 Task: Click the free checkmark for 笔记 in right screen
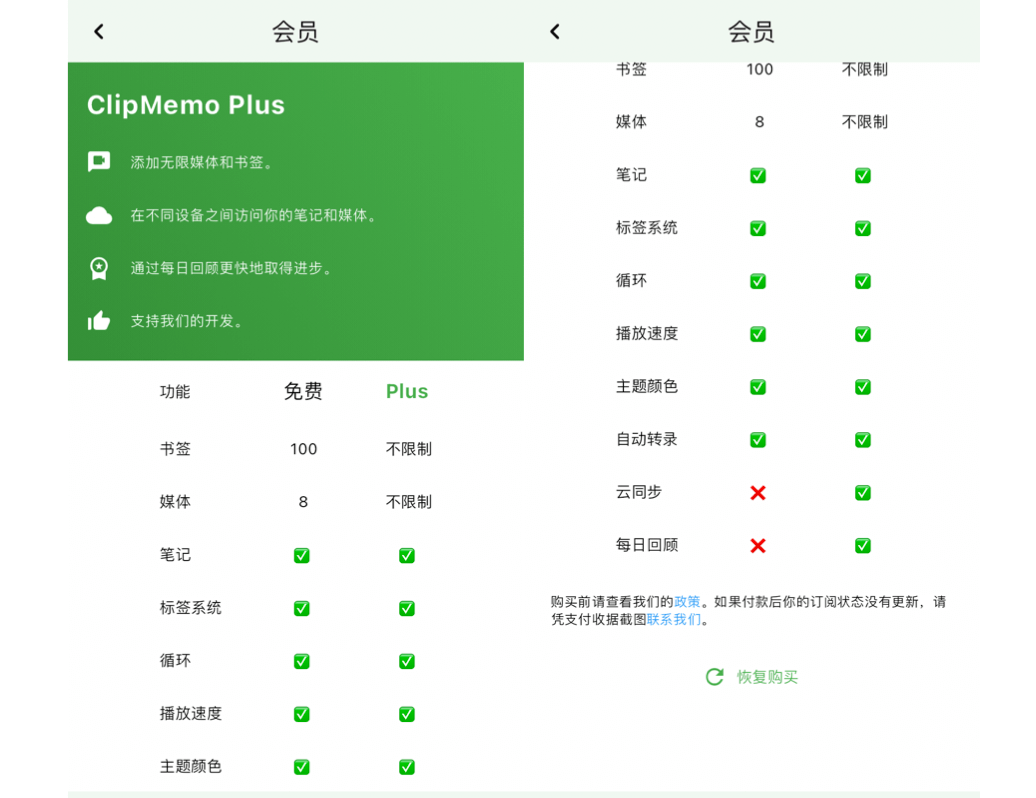point(758,176)
